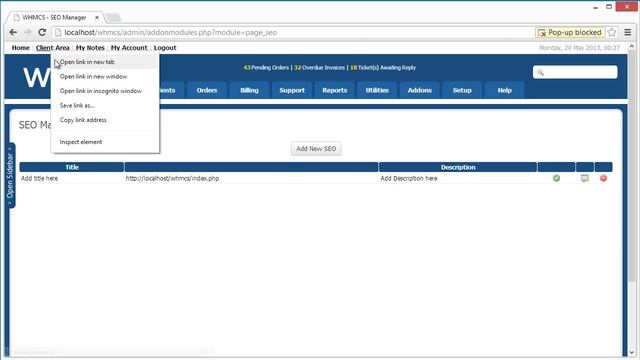Open the Chrome hamburger menu
640x360 pixels.
pyautogui.click(x=628, y=32)
